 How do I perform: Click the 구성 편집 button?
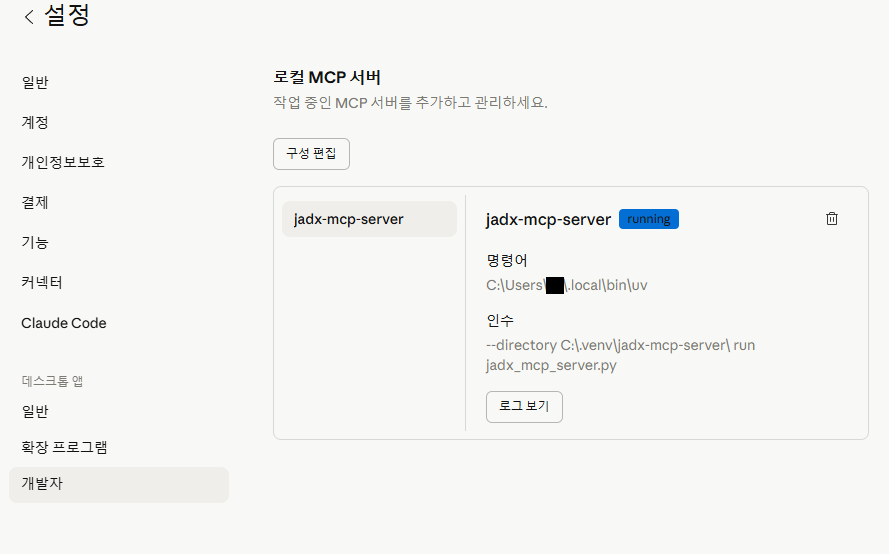tap(311, 154)
